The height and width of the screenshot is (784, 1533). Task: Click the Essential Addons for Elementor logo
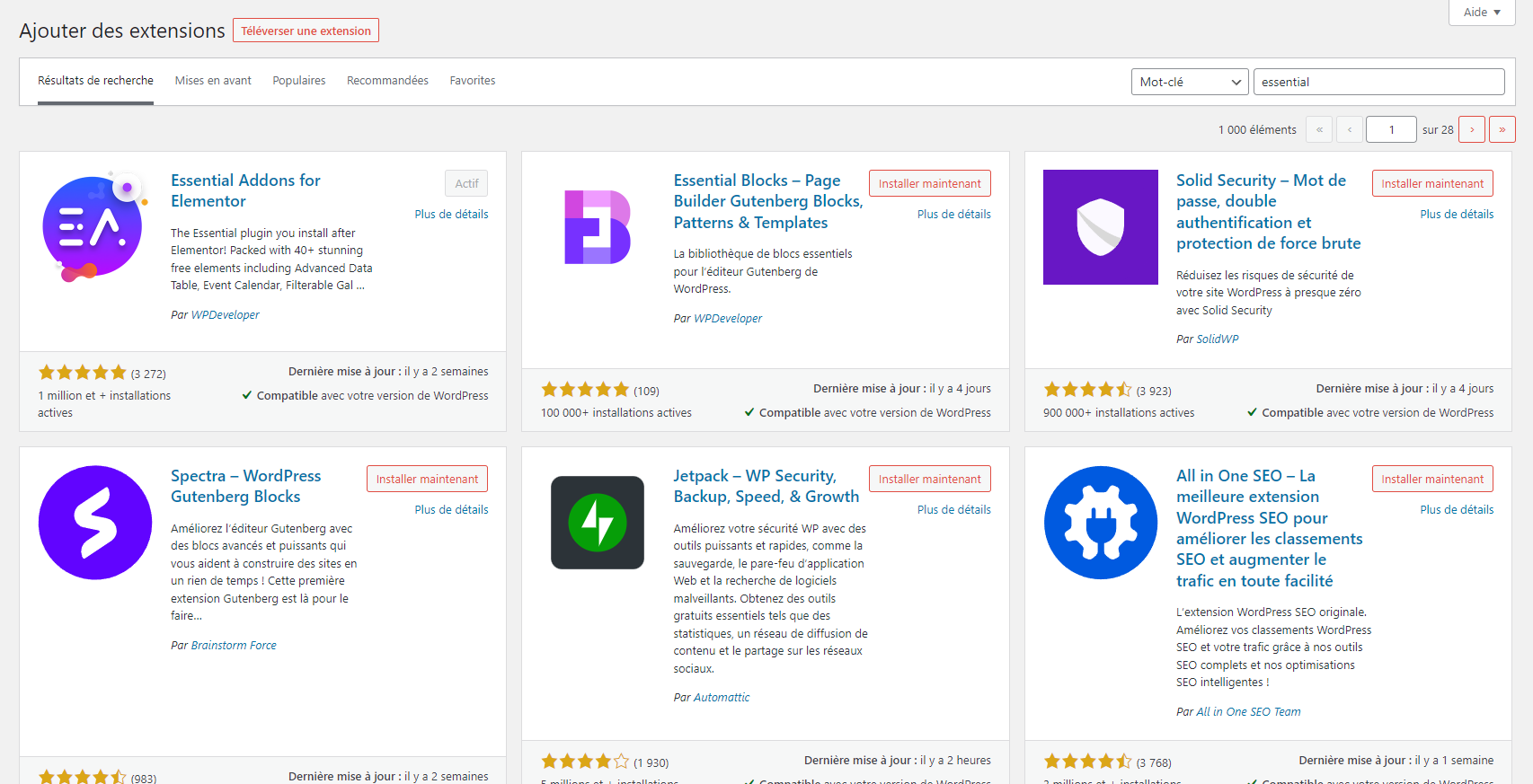(95, 227)
